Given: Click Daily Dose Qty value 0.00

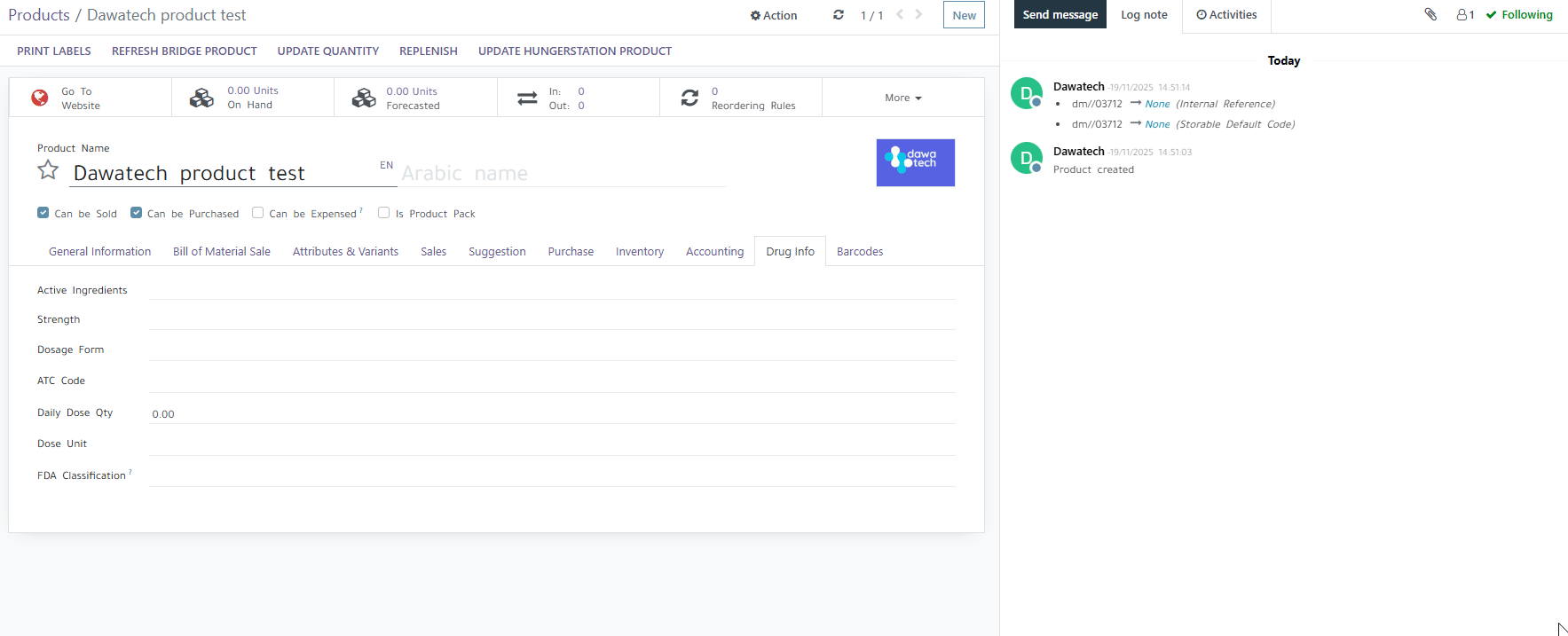Looking at the screenshot, I should tap(163, 413).
